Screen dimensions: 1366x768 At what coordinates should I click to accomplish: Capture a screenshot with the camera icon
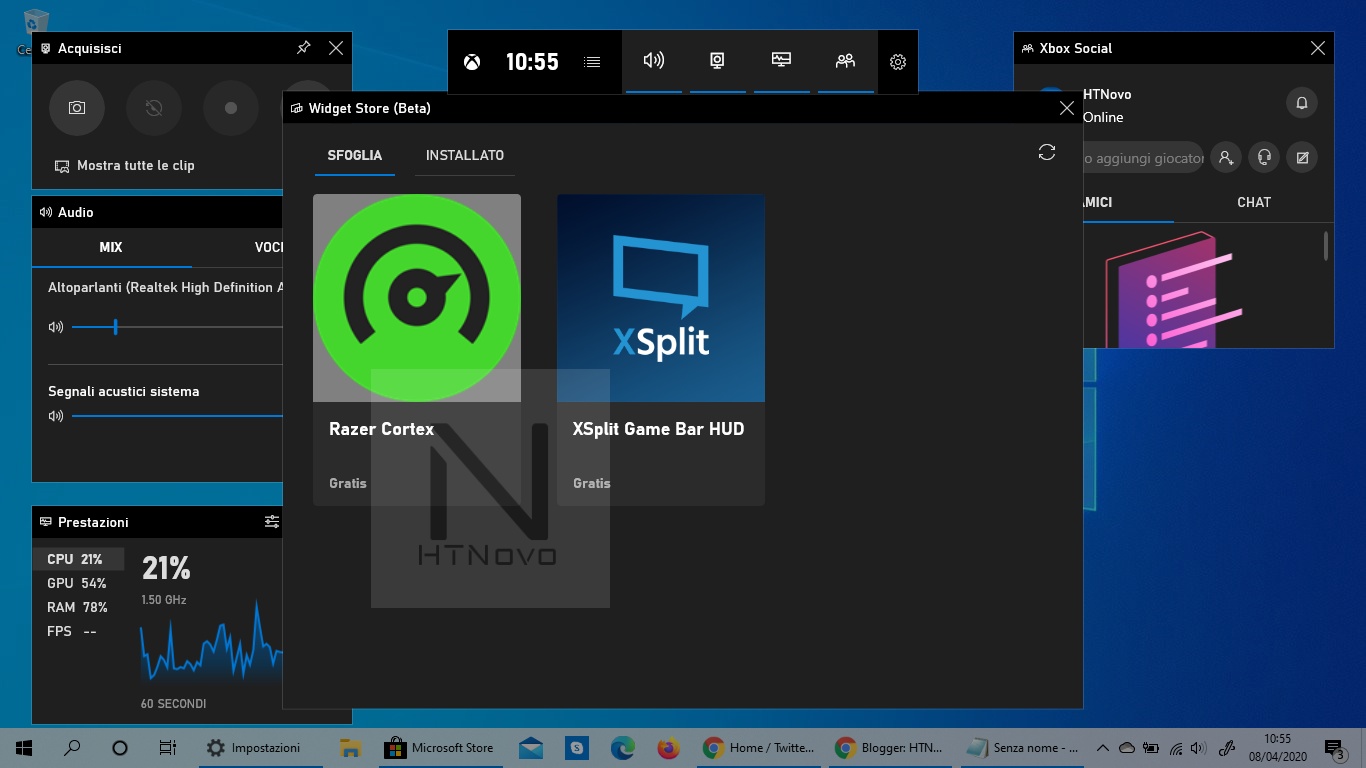click(x=76, y=108)
